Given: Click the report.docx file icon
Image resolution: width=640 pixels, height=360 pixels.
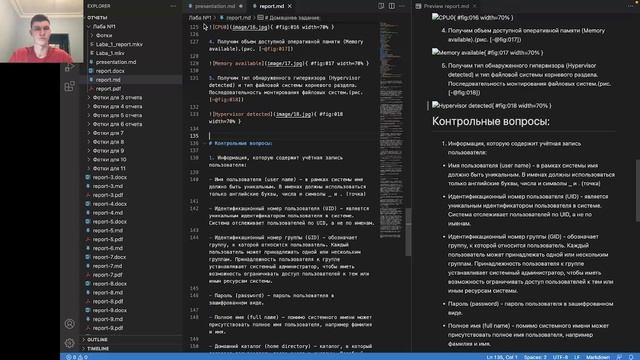Looking at the screenshot, I should point(91,71).
